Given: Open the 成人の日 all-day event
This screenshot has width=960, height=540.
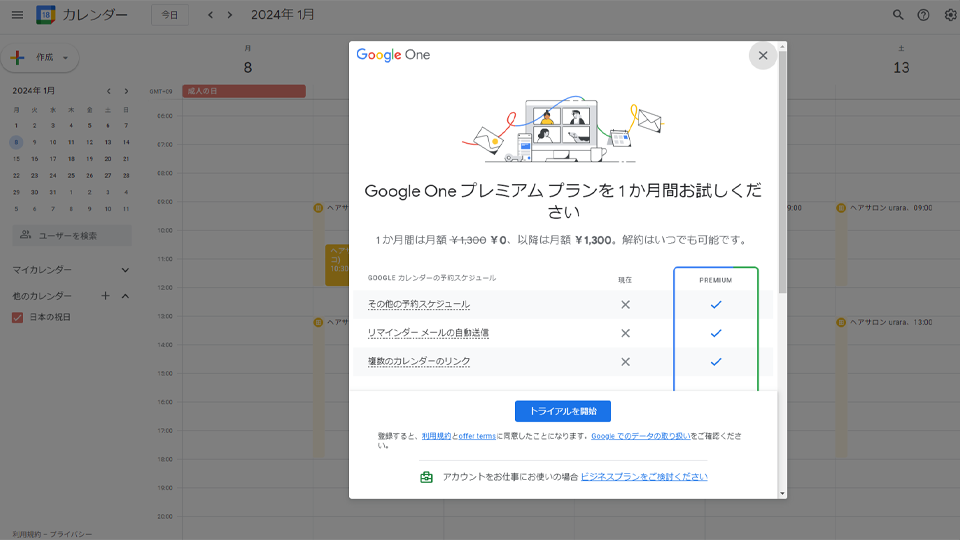Looking at the screenshot, I should point(244,91).
